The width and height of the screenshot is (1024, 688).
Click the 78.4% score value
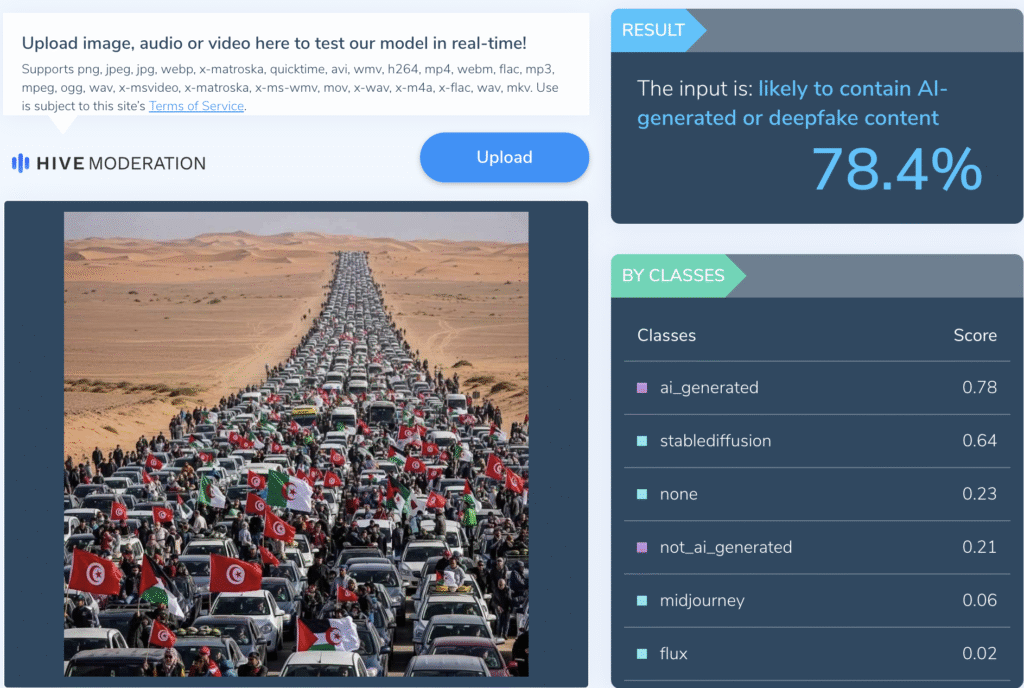[x=897, y=170]
